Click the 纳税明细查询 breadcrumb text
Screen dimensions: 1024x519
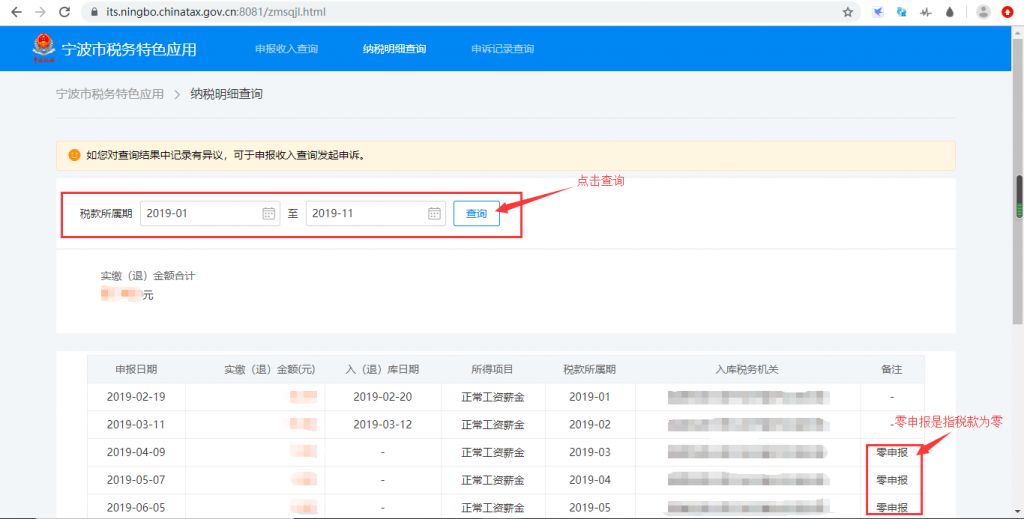coord(227,94)
